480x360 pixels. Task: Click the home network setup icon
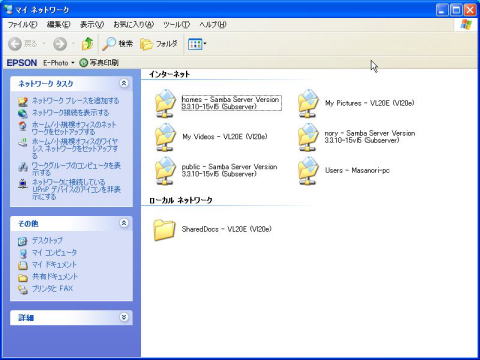point(23,126)
